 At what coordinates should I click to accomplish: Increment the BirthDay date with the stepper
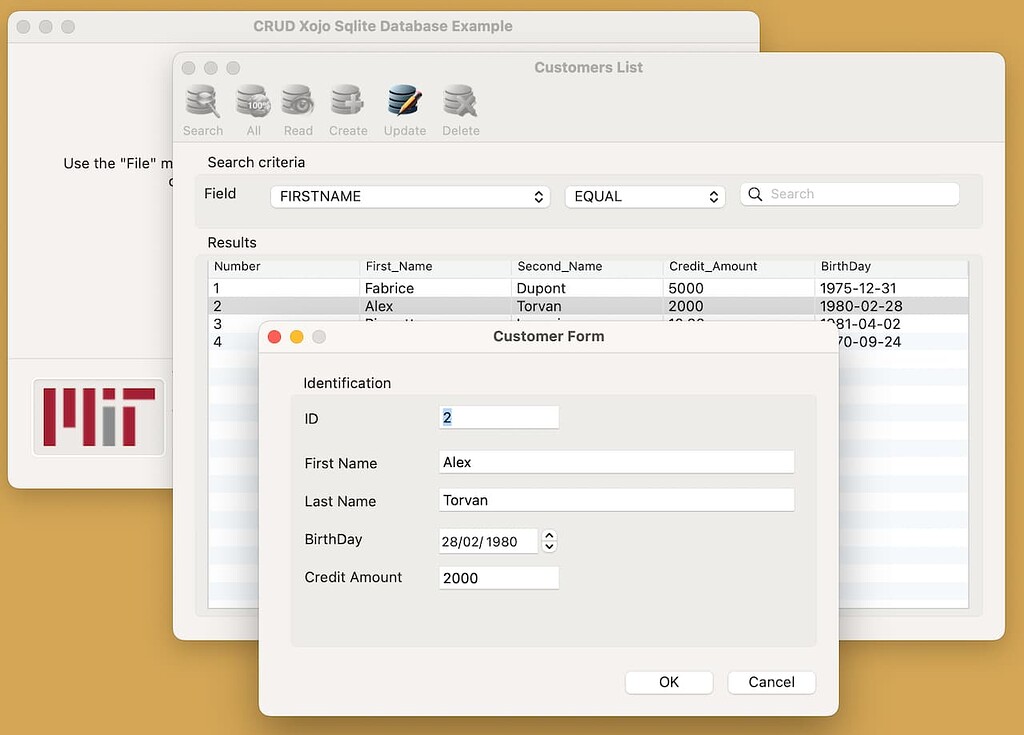[x=549, y=536]
